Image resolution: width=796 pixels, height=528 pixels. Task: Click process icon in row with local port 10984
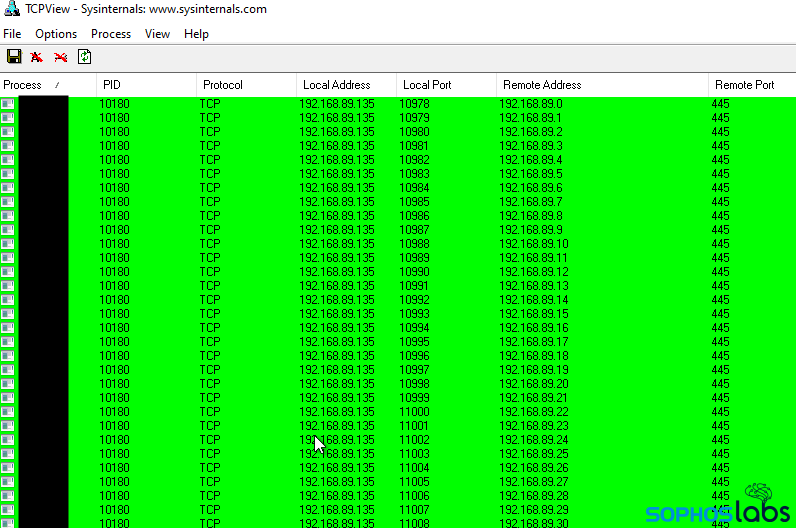(8, 188)
